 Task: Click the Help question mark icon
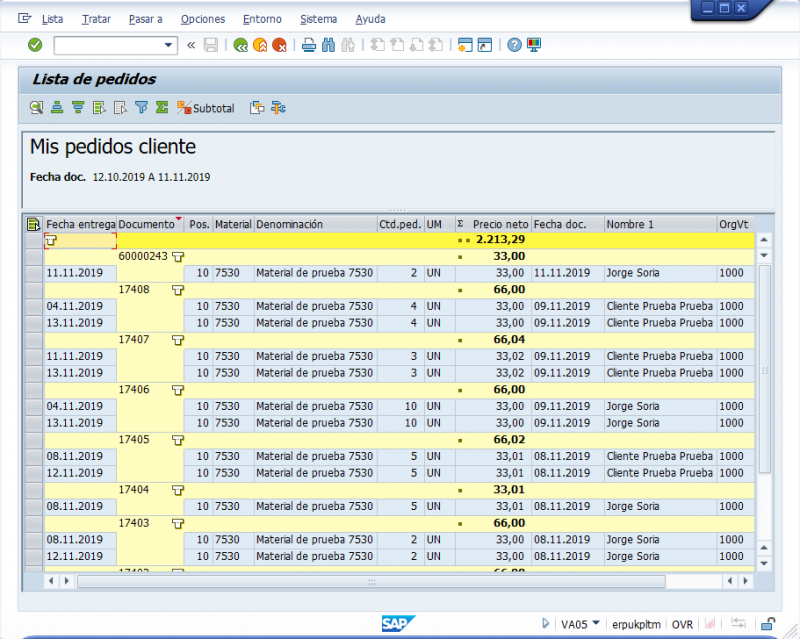pos(512,45)
